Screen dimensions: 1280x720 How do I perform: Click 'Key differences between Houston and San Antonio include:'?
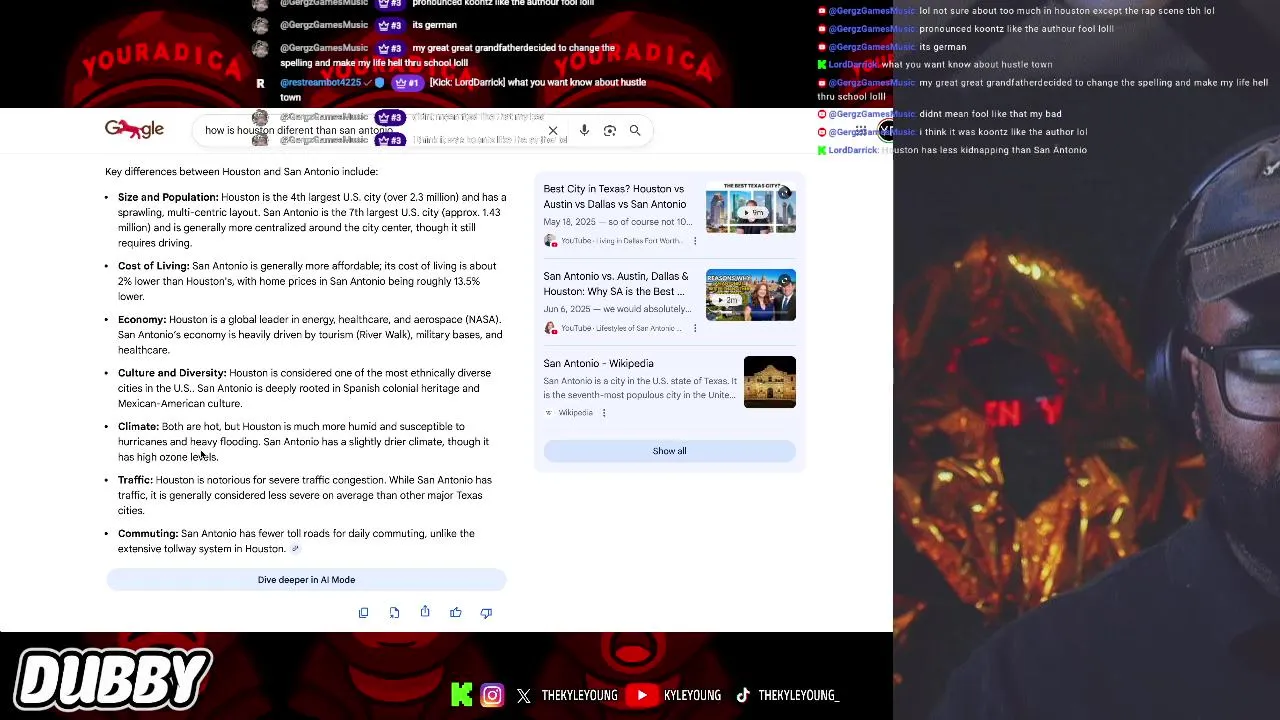(241, 172)
